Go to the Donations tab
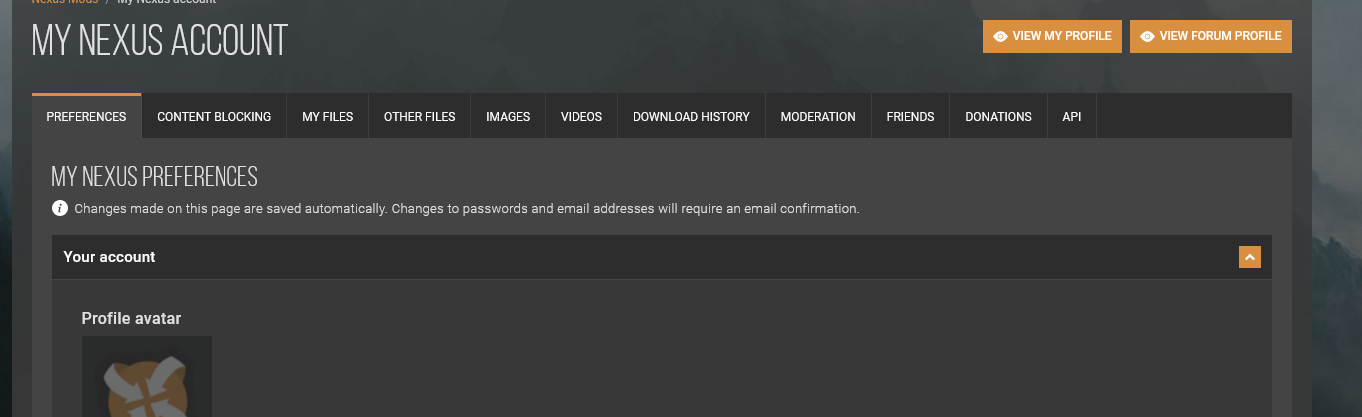The height and width of the screenshot is (417, 1362). (998, 116)
